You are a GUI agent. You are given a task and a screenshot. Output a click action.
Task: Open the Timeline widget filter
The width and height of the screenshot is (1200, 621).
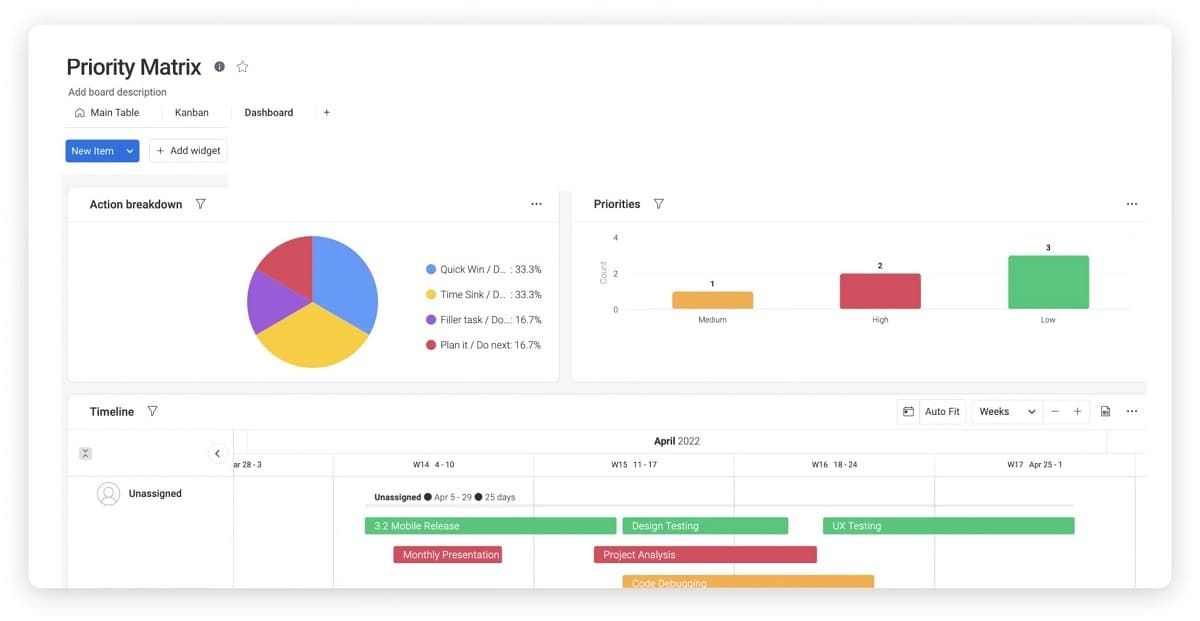(x=152, y=411)
